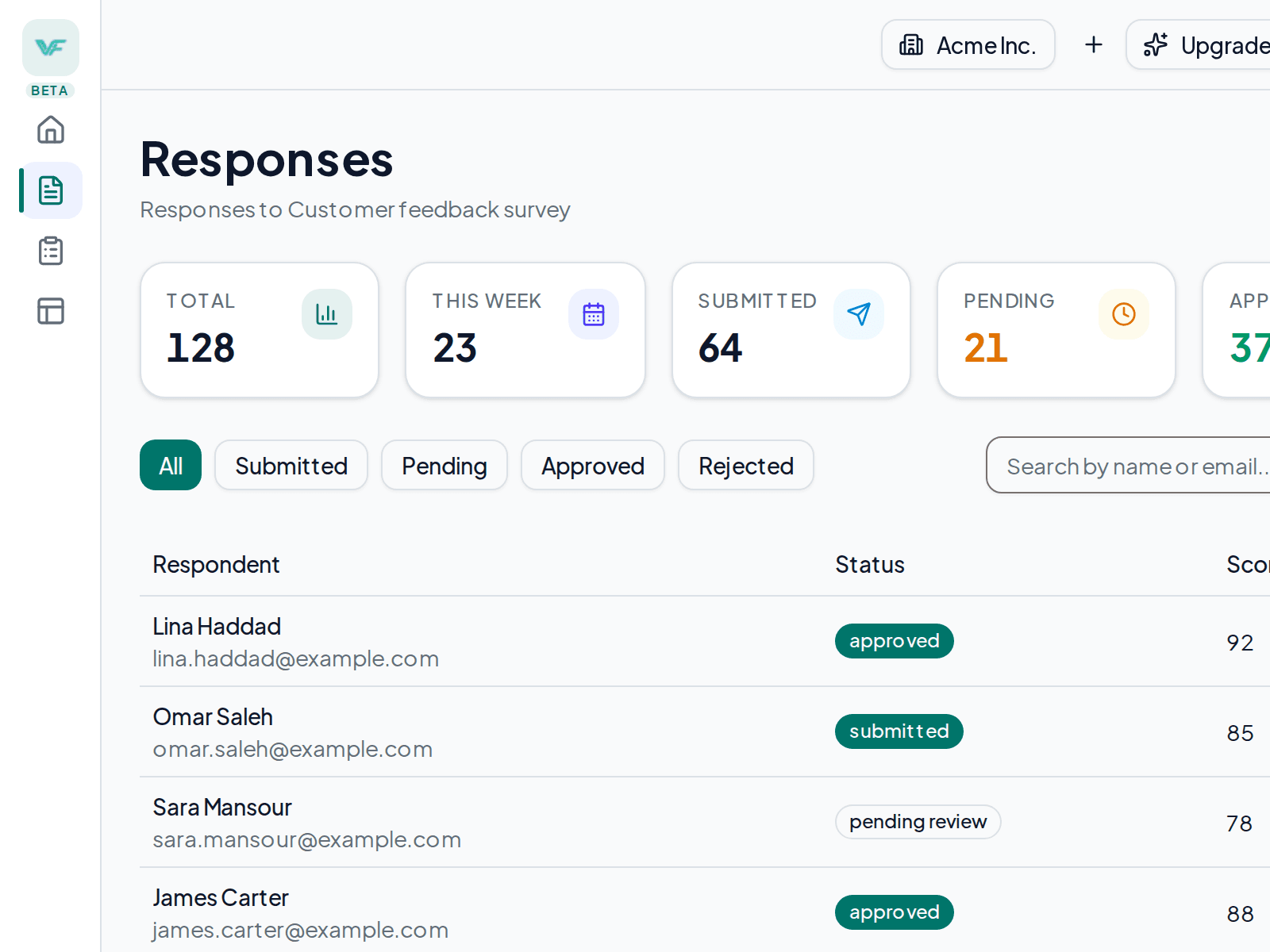Open the Acme Inc. organization switcher
Image resolution: width=1270 pixels, height=952 pixels.
tap(968, 44)
